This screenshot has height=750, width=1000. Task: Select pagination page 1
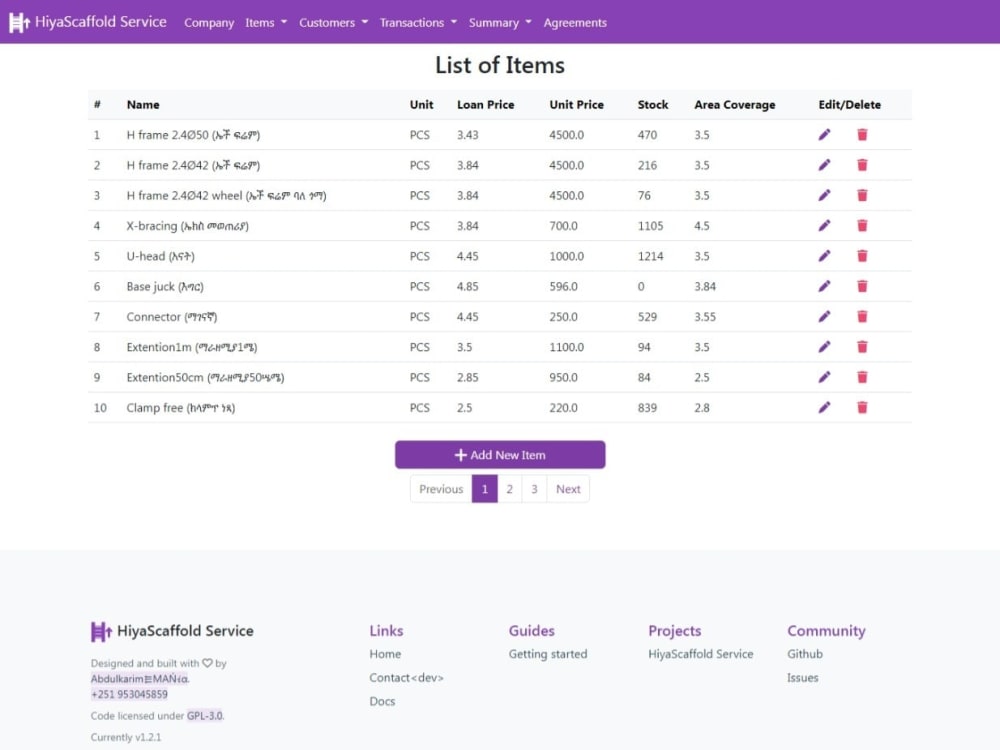pos(485,489)
